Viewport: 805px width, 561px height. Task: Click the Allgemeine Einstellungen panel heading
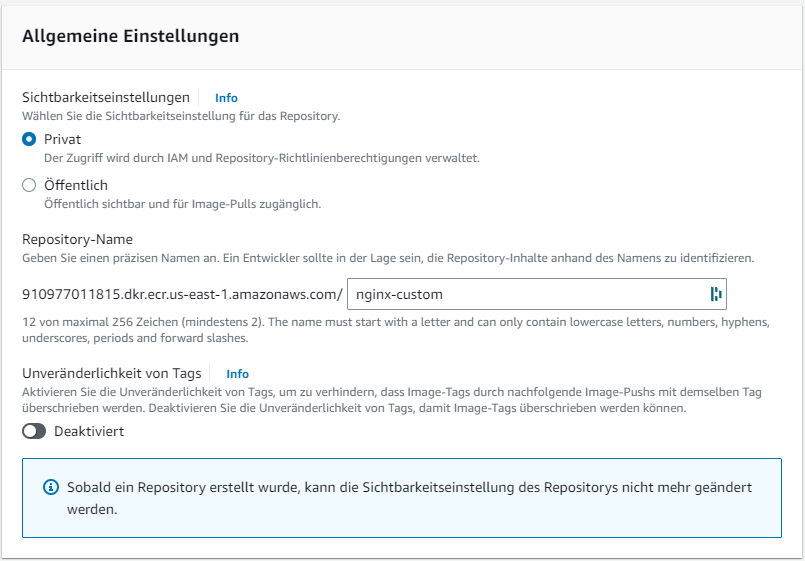[130, 36]
